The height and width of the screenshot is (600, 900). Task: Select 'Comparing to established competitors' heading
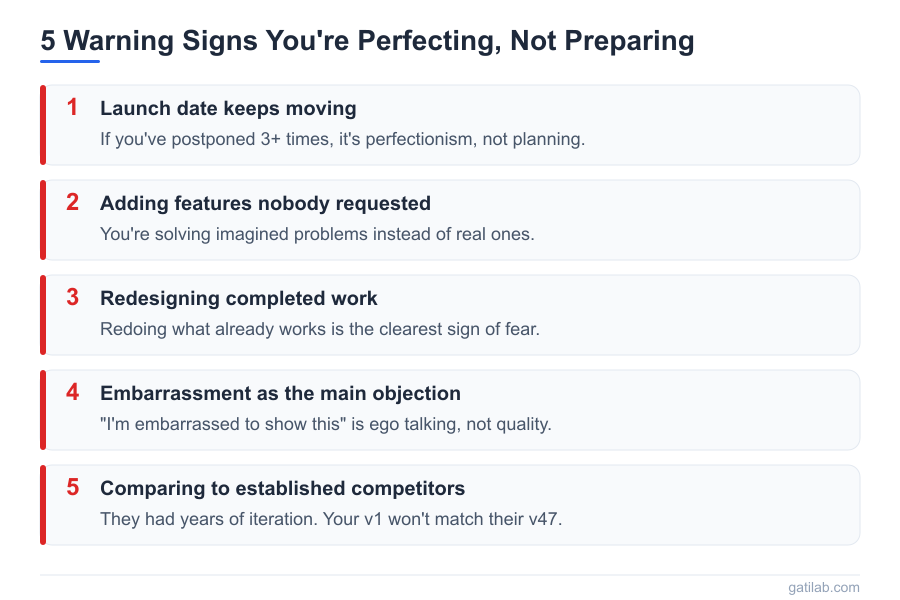click(x=282, y=488)
